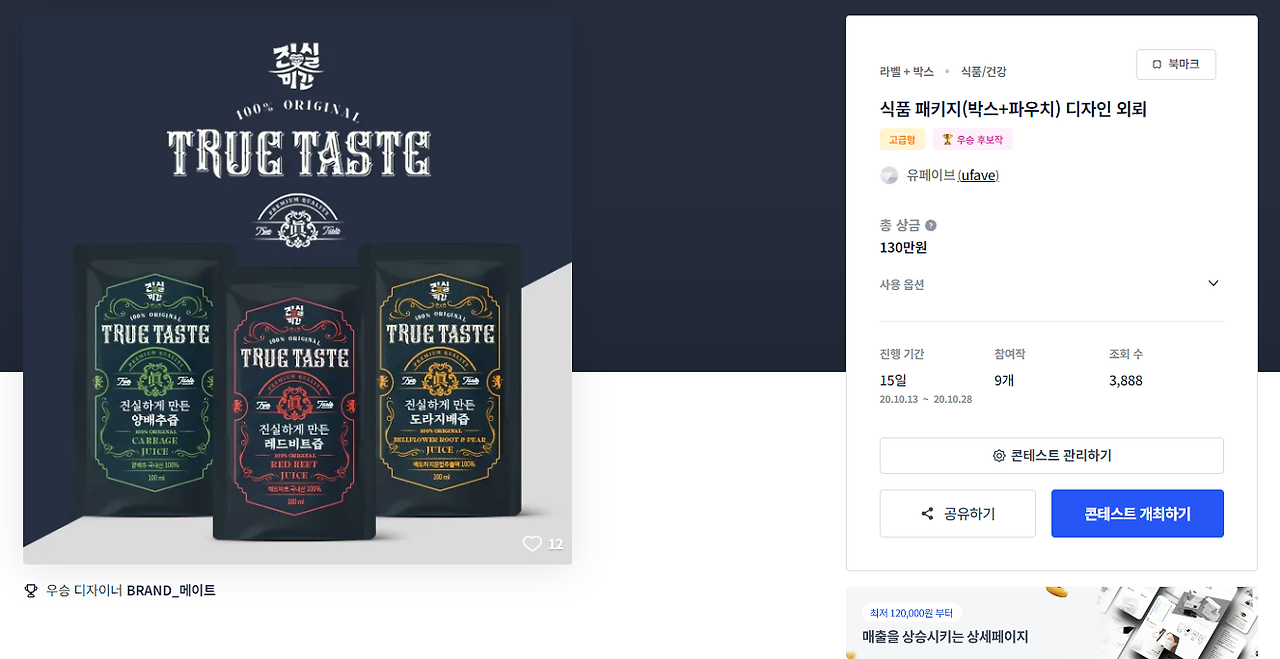The width and height of the screenshot is (1280, 659).
Task: Click the 콘테스트 관리하기 button
Action: click(1052, 455)
